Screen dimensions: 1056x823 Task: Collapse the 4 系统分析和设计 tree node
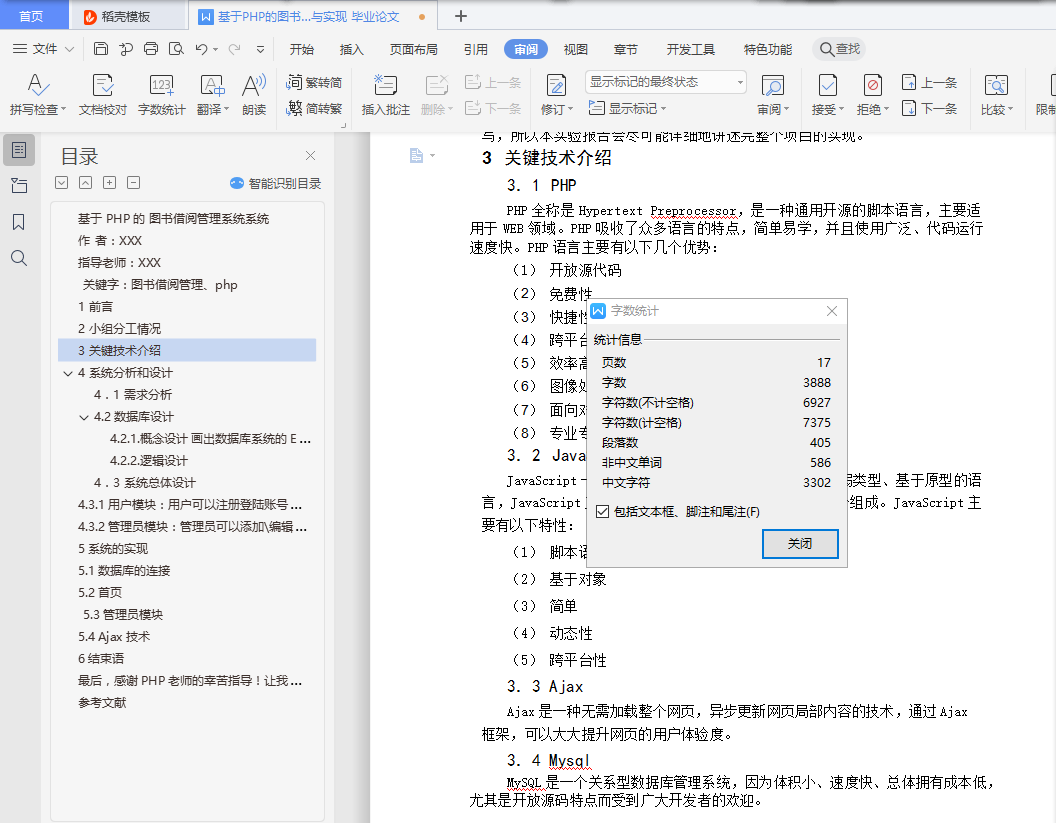67,373
